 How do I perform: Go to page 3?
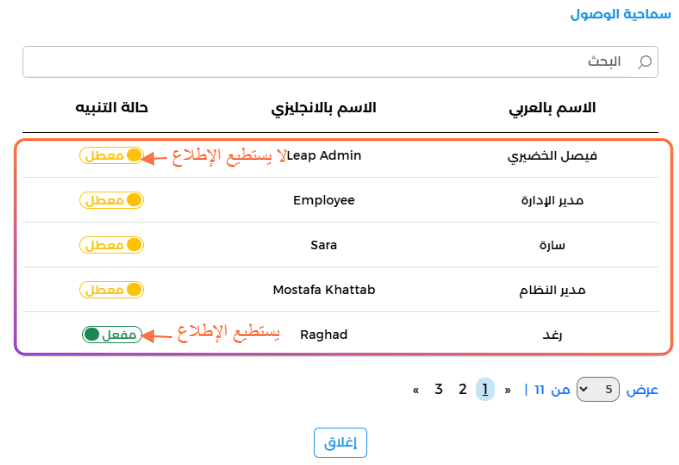point(438,389)
